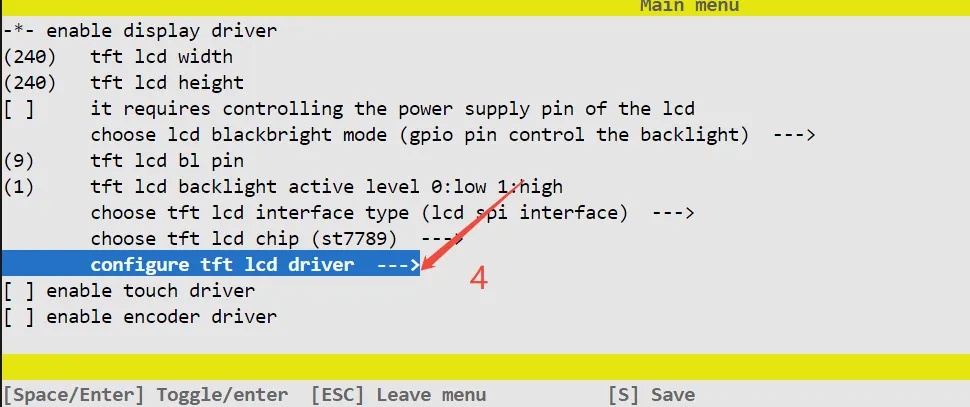Click the red number 4 annotation
The image size is (970, 407).
click(x=478, y=278)
